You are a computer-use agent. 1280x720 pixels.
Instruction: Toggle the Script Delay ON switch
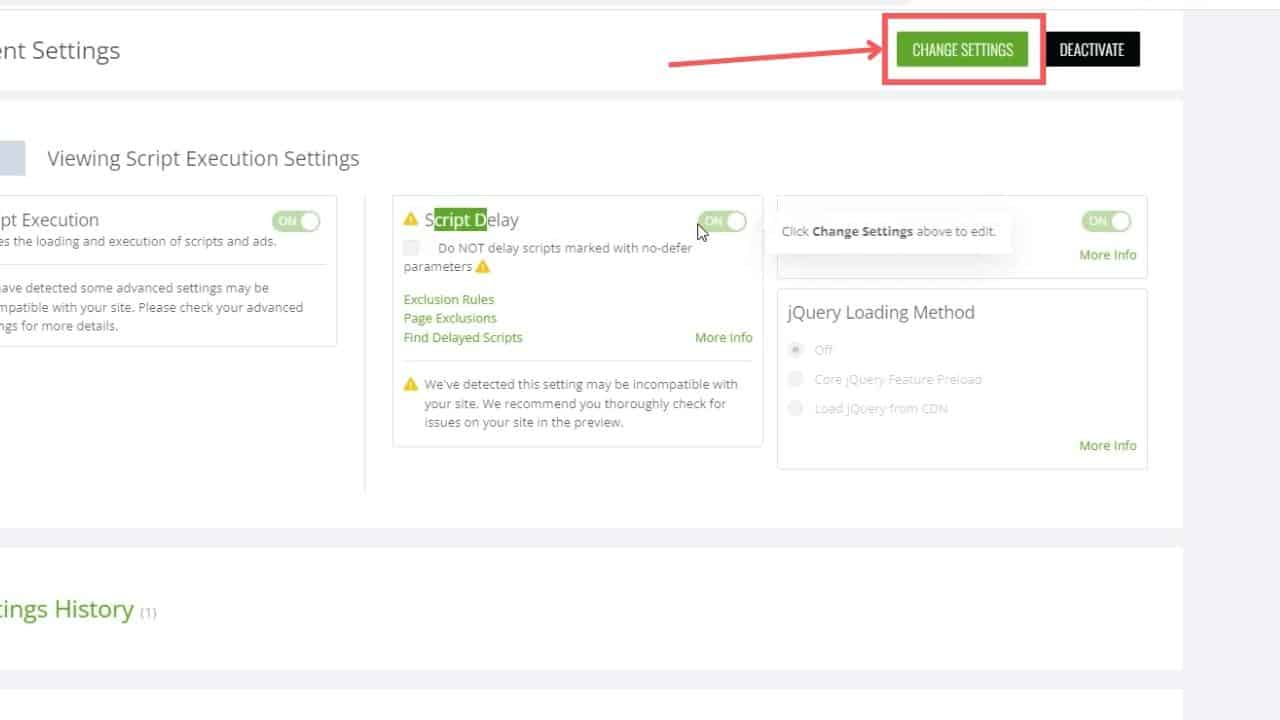pyautogui.click(x=722, y=221)
